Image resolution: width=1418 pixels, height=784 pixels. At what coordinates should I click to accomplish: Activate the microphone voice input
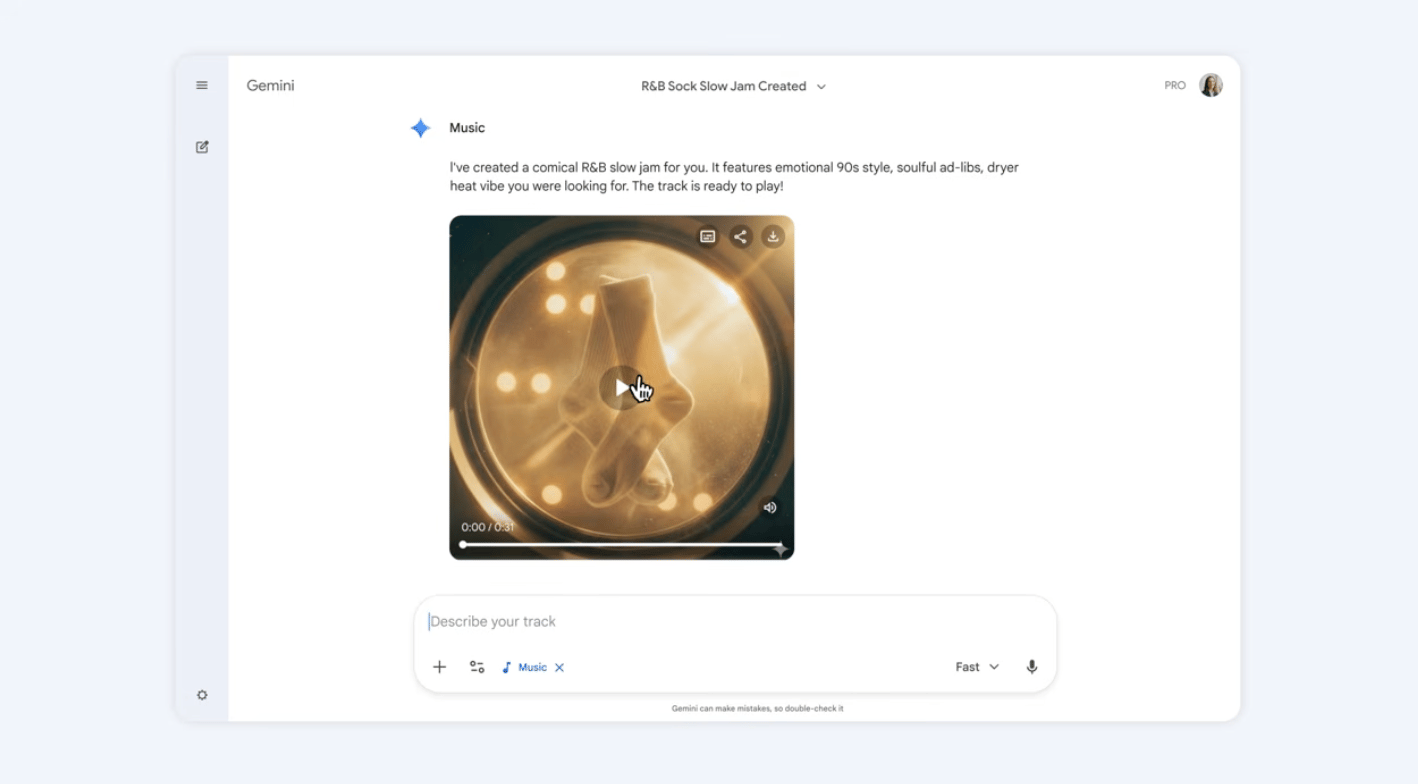tap(1032, 667)
